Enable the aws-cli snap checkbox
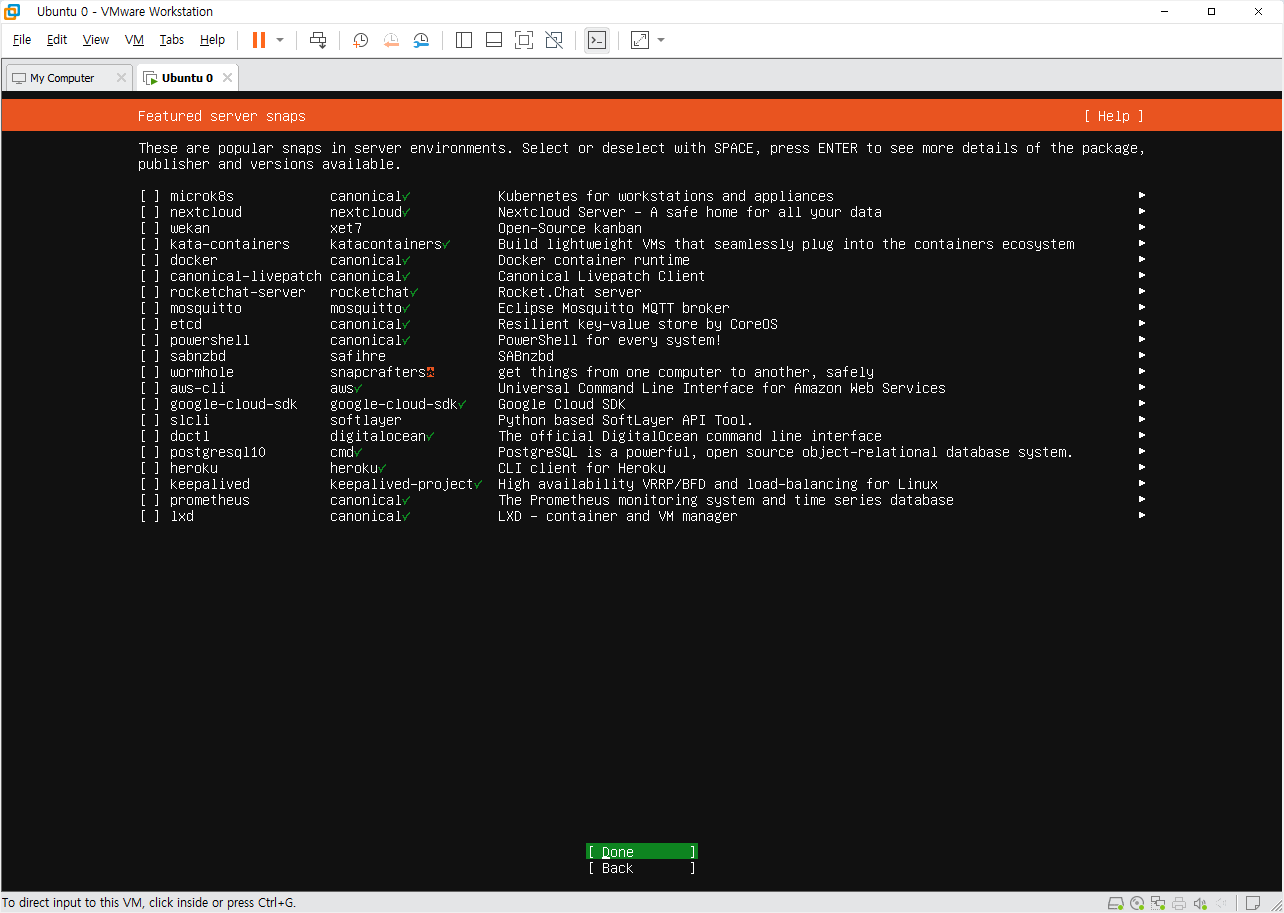Viewport: 1284px width, 913px height. 150,388
